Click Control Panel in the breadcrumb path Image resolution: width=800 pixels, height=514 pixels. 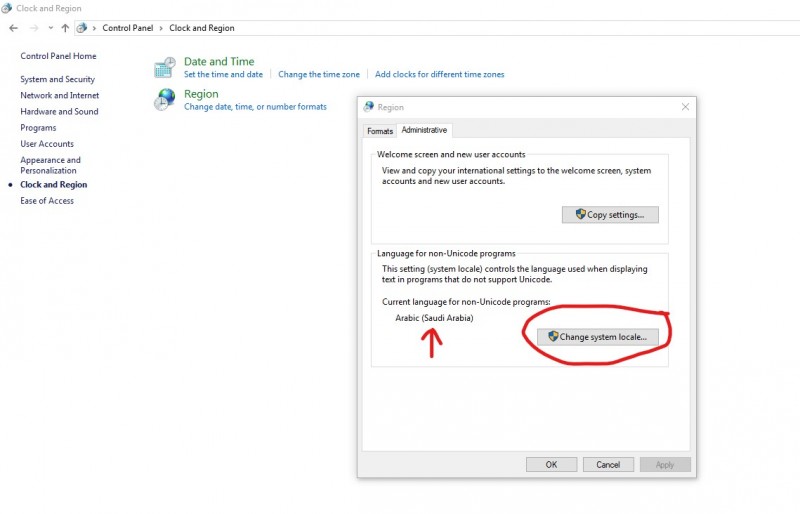click(128, 28)
